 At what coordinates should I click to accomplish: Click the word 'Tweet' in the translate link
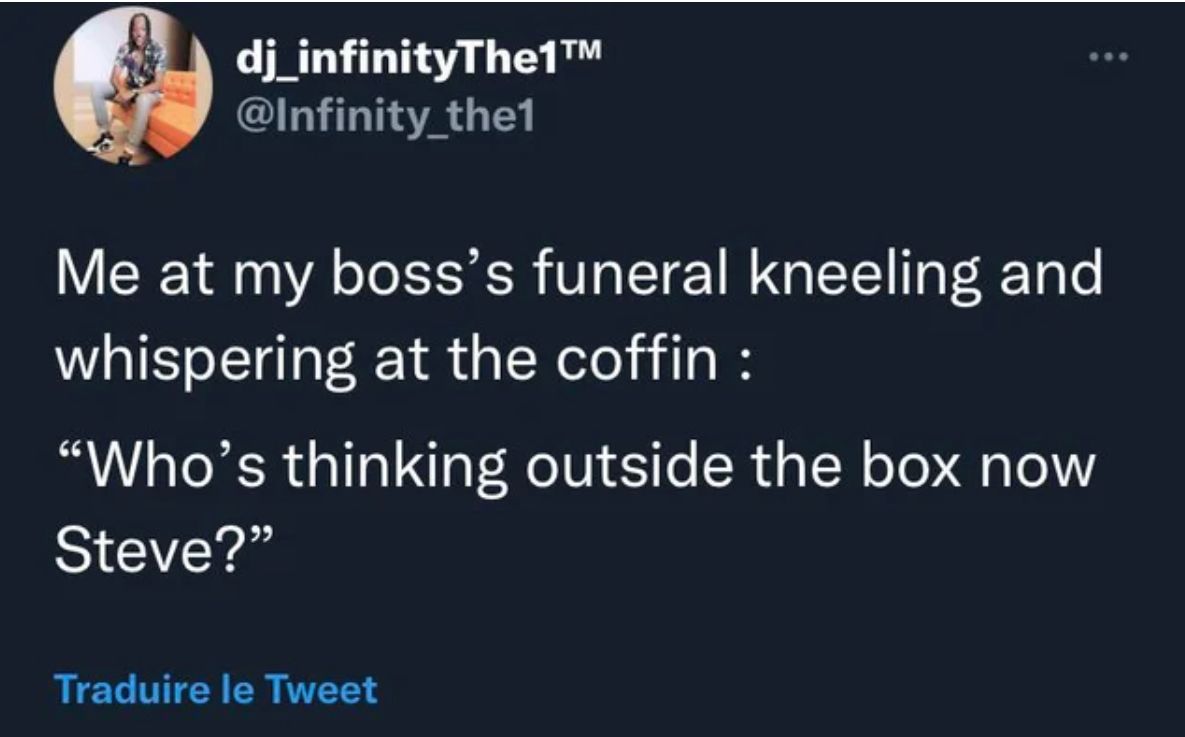coord(333,690)
